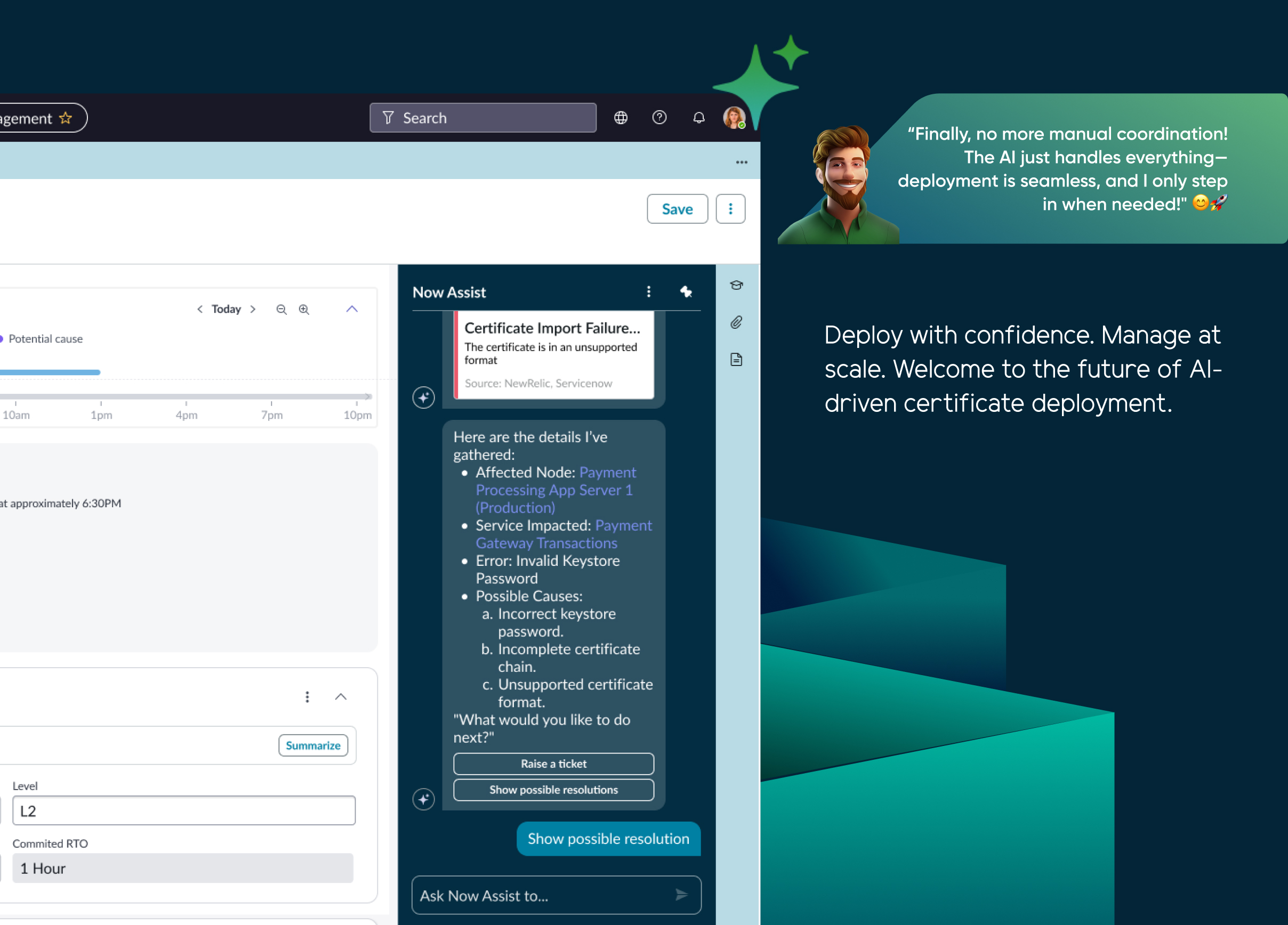Viewport: 1288px width, 925px height.
Task: Click the Level input field showing L2
Action: (x=184, y=810)
